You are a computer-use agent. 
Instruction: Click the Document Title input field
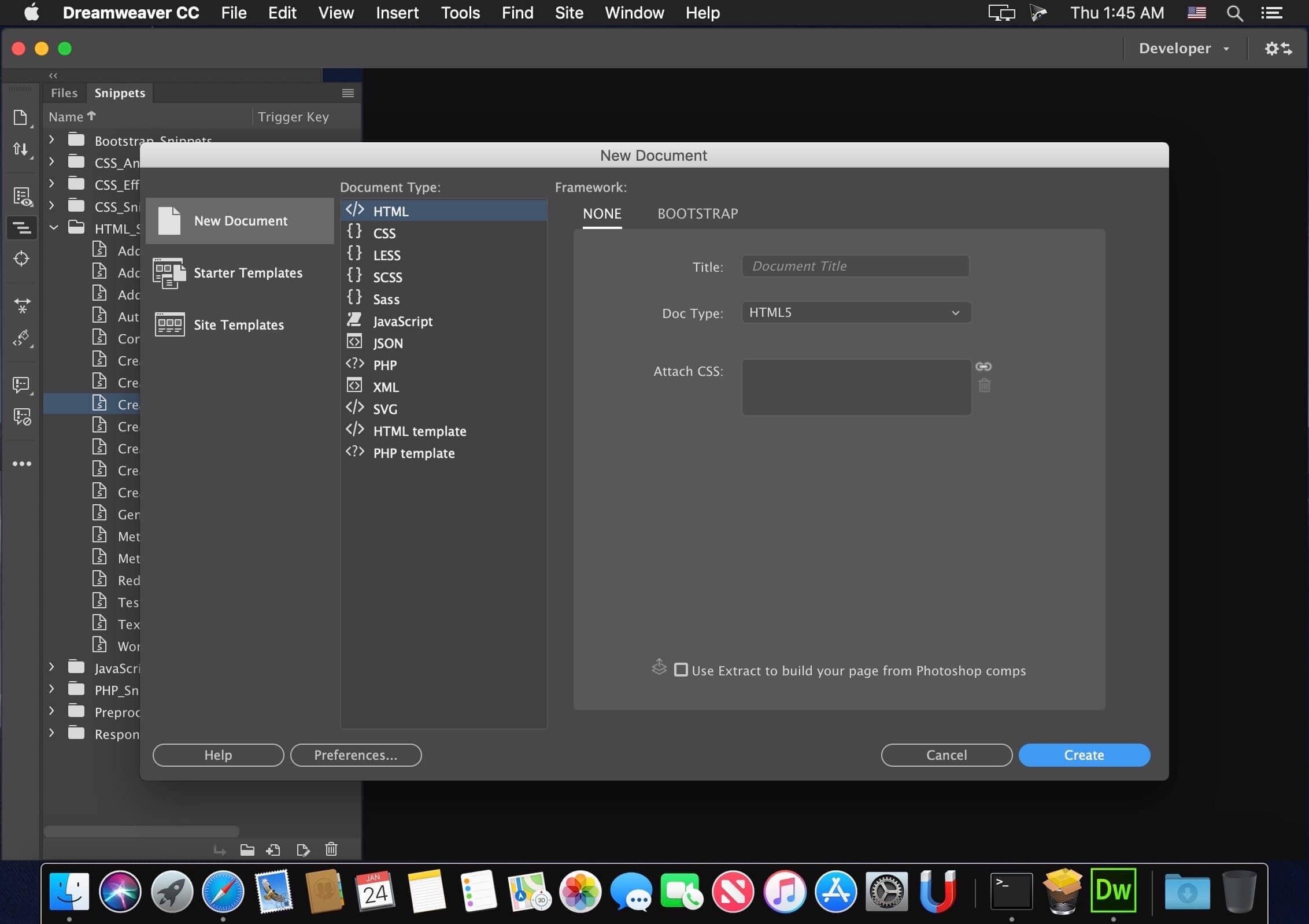(x=855, y=265)
